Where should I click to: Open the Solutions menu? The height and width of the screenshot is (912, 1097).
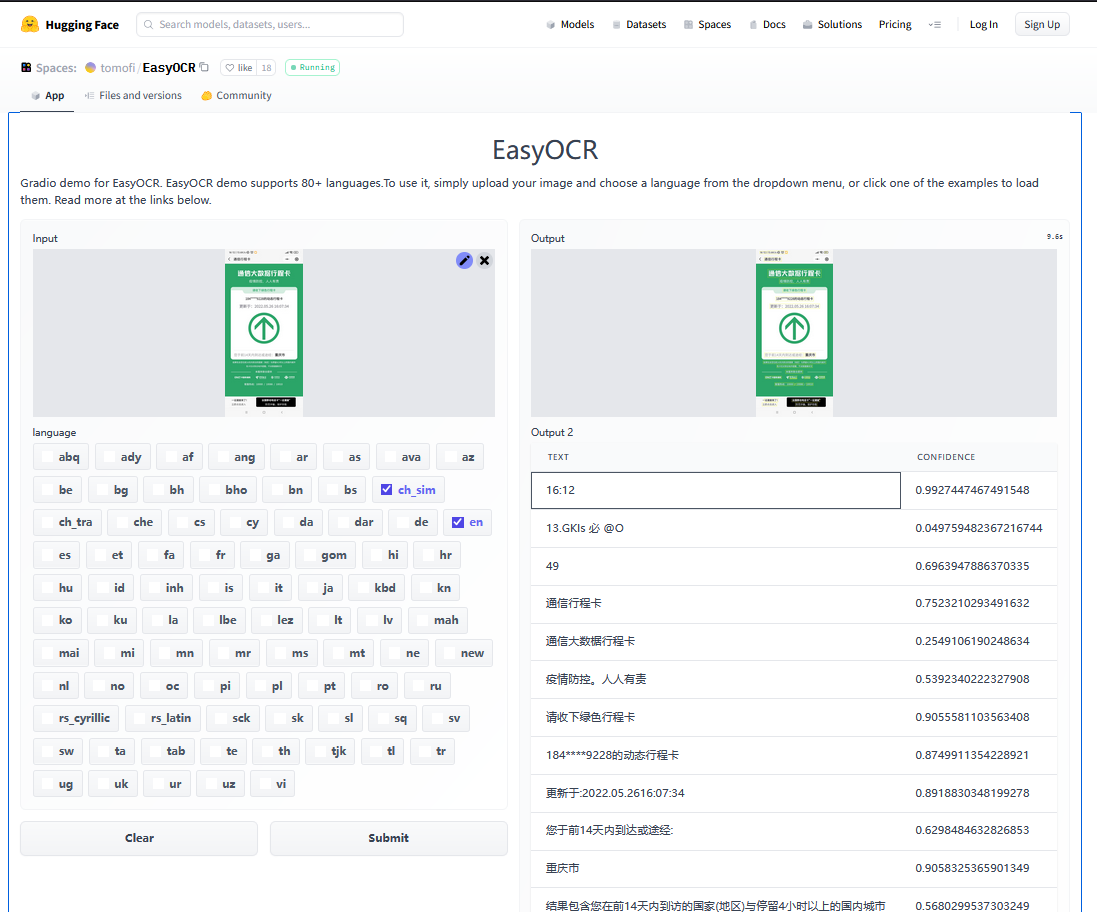833,24
